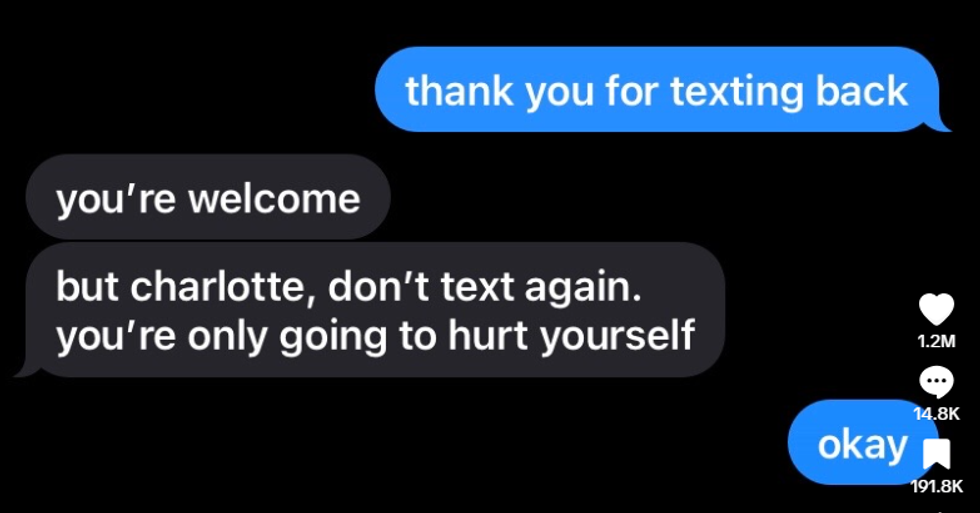The image size is (980, 513).
Task: Click the 191.8K saves count
Action: coord(937,486)
